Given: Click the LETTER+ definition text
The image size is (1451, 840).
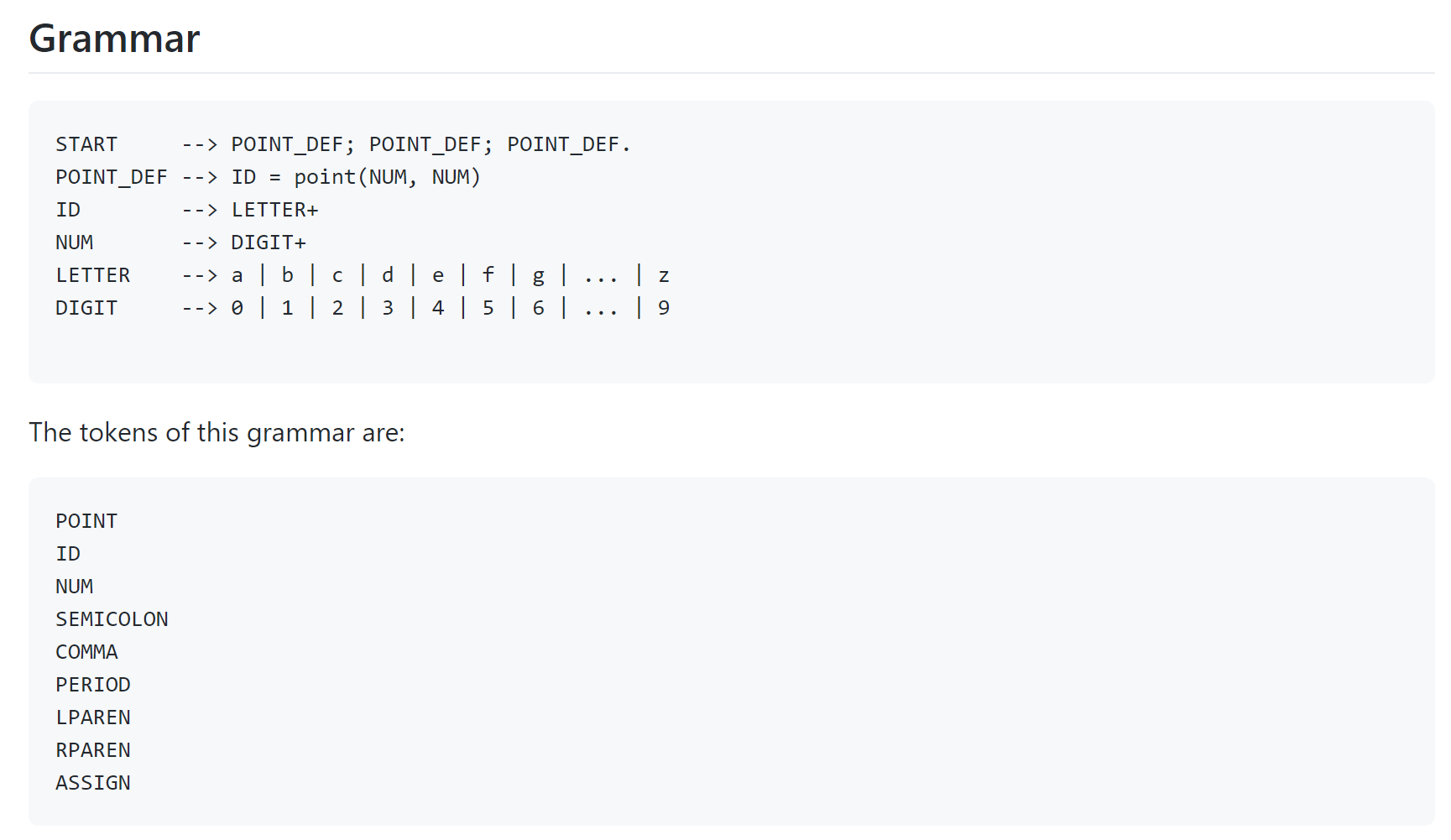Looking at the screenshot, I should (274, 210).
